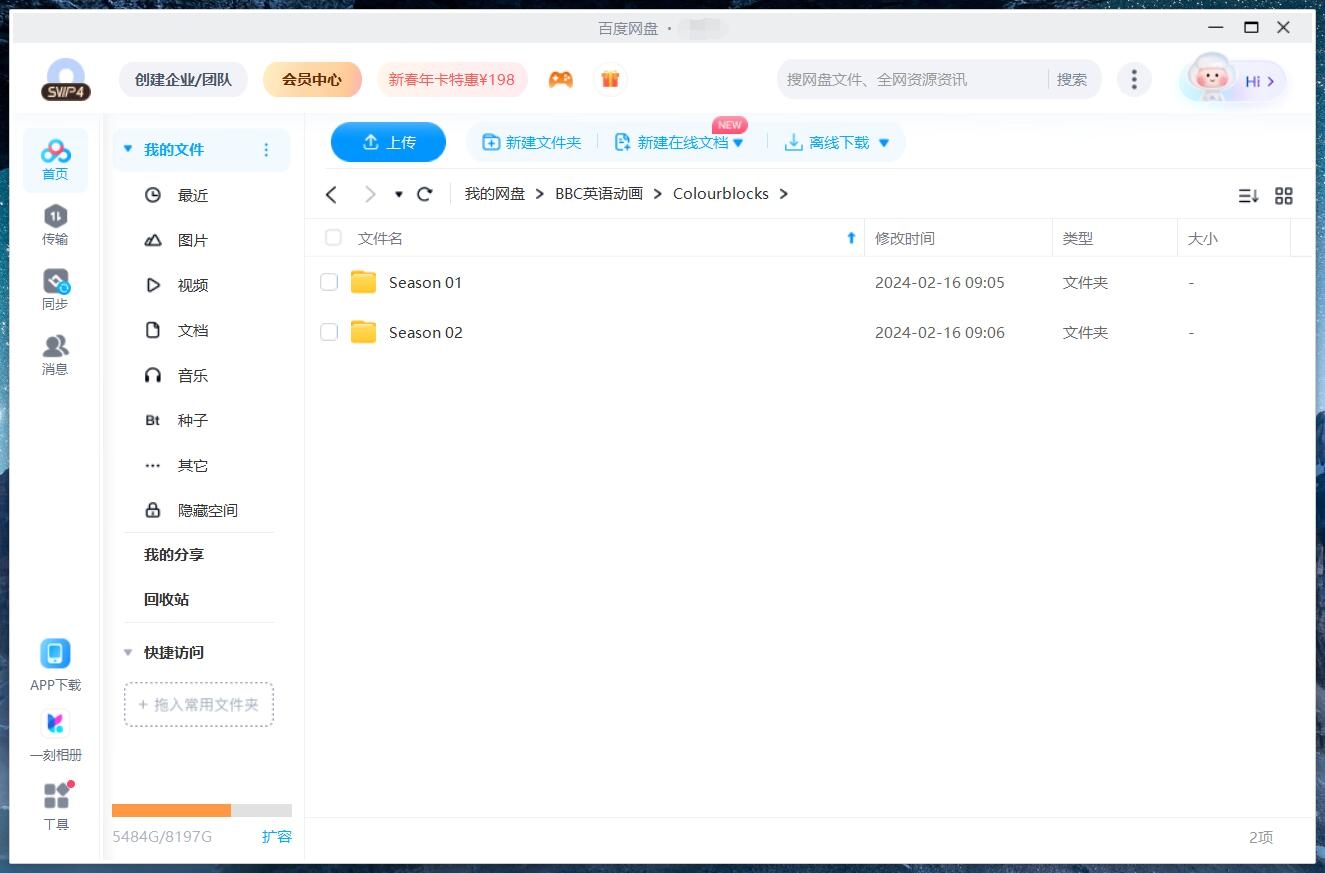Viewport: 1325px width, 873px height.
Task: Open 回收站 recycle bin
Action: pos(166,600)
